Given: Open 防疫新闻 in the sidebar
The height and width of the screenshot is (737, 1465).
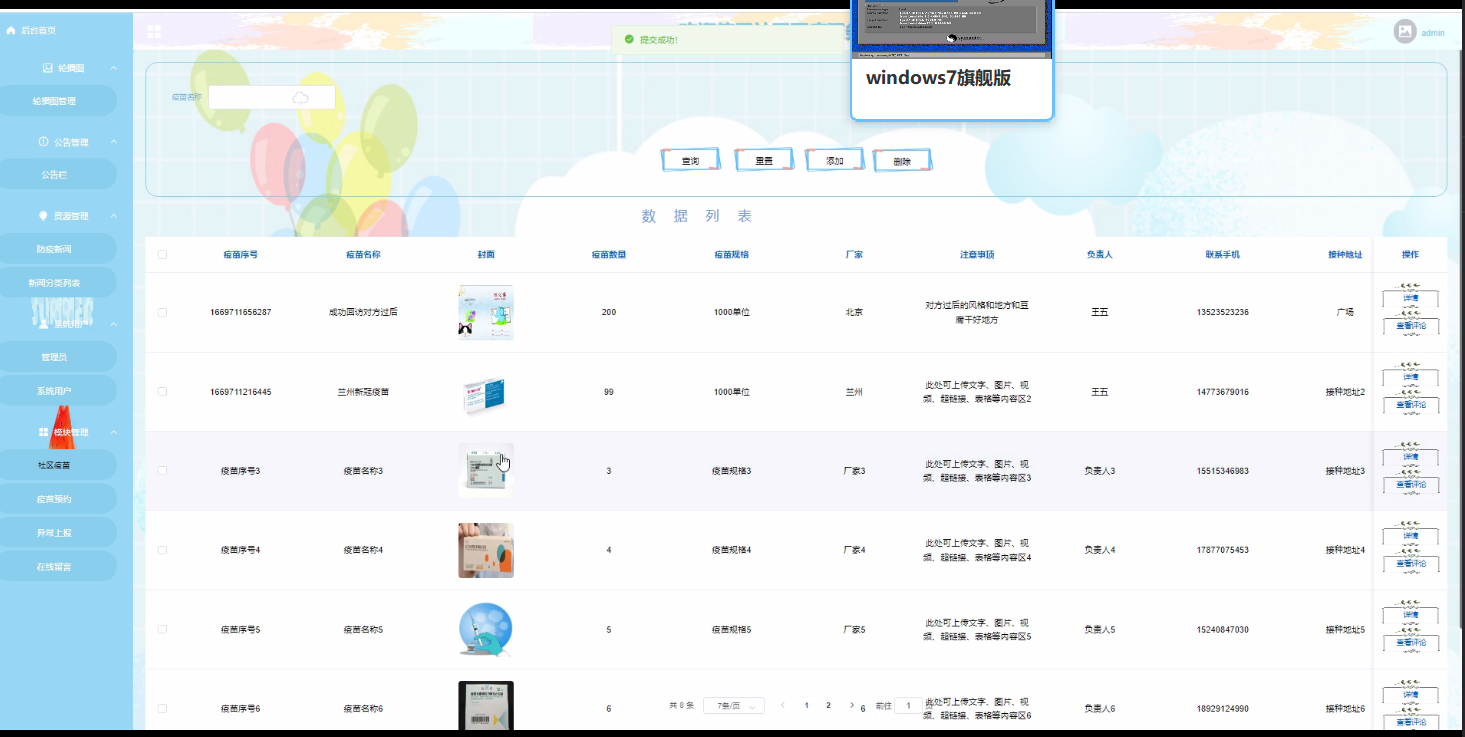Looking at the screenshot, I should (58, 249).
